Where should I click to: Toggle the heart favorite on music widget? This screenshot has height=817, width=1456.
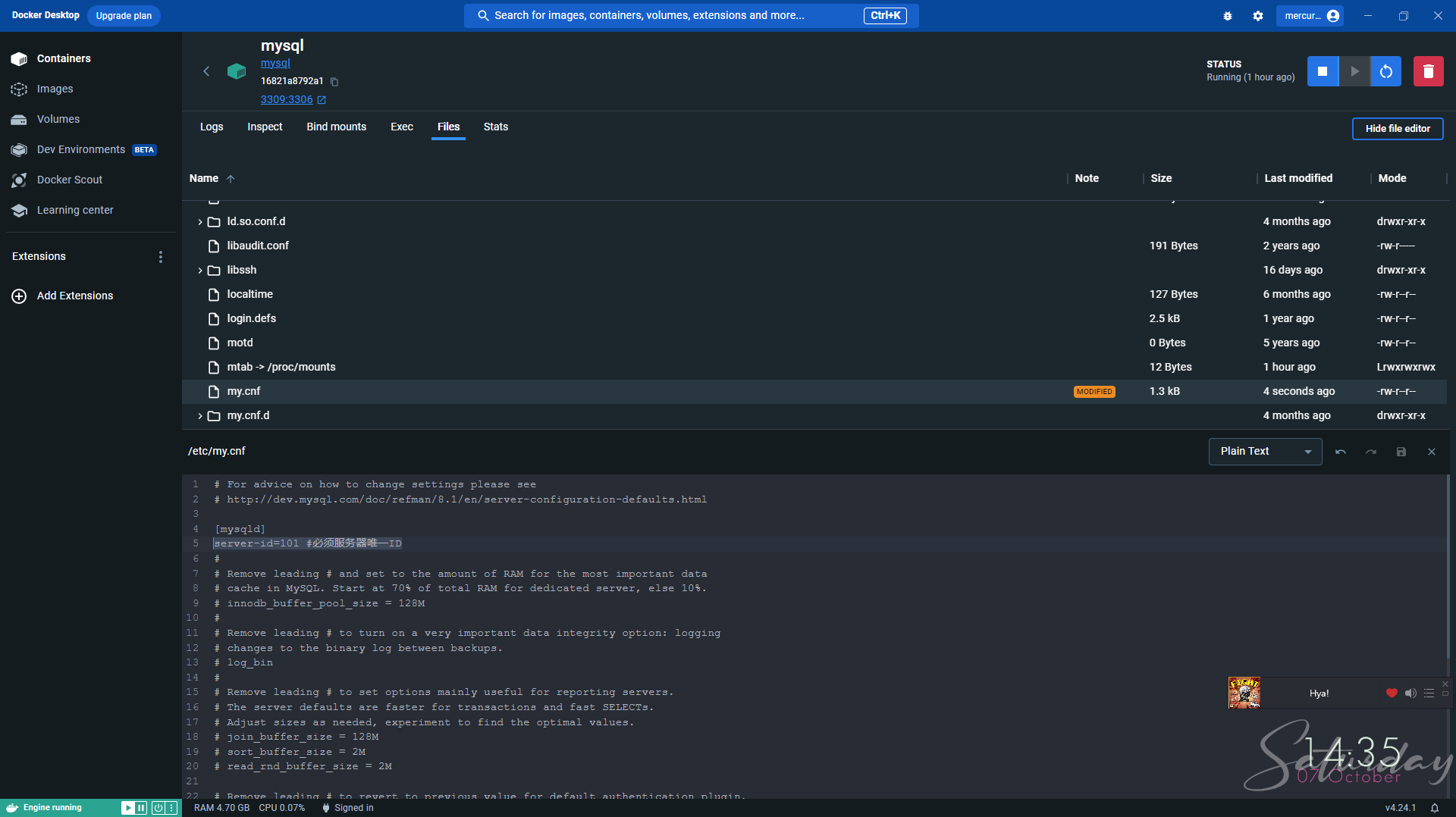pos(1392,693)
